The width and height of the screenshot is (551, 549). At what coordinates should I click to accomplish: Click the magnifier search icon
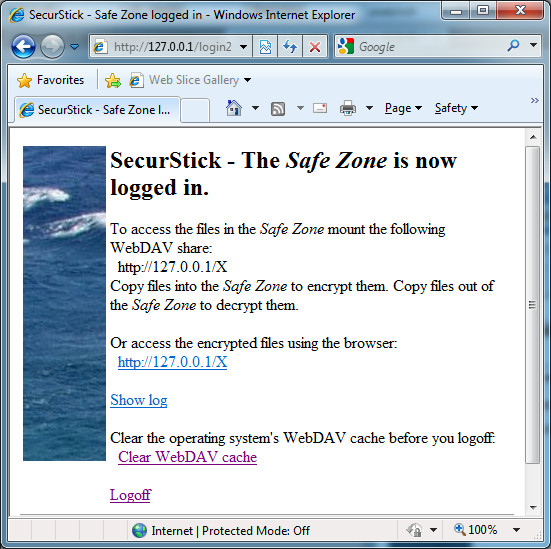pos(513,45)
